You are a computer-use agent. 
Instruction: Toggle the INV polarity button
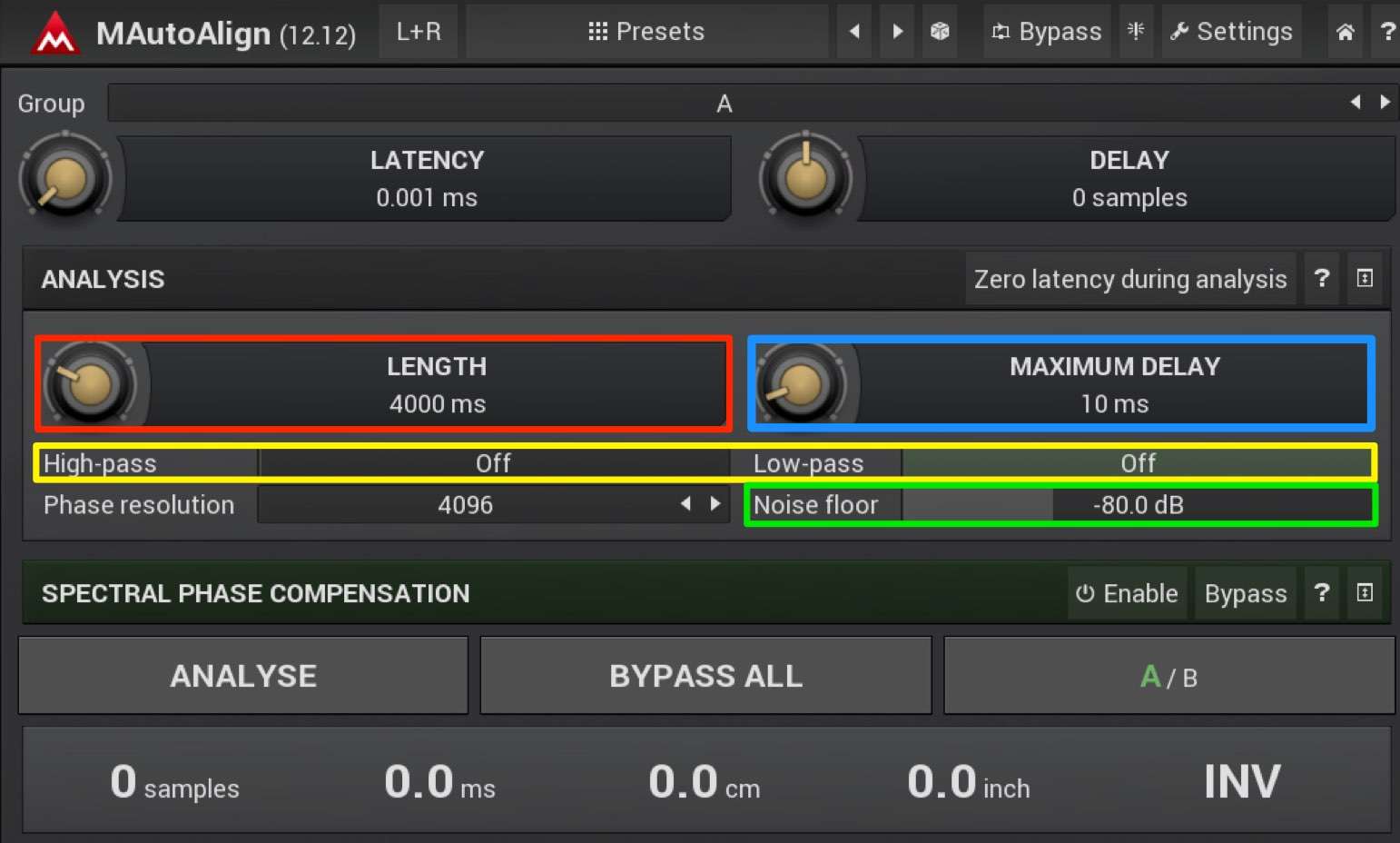[1242, 781]
